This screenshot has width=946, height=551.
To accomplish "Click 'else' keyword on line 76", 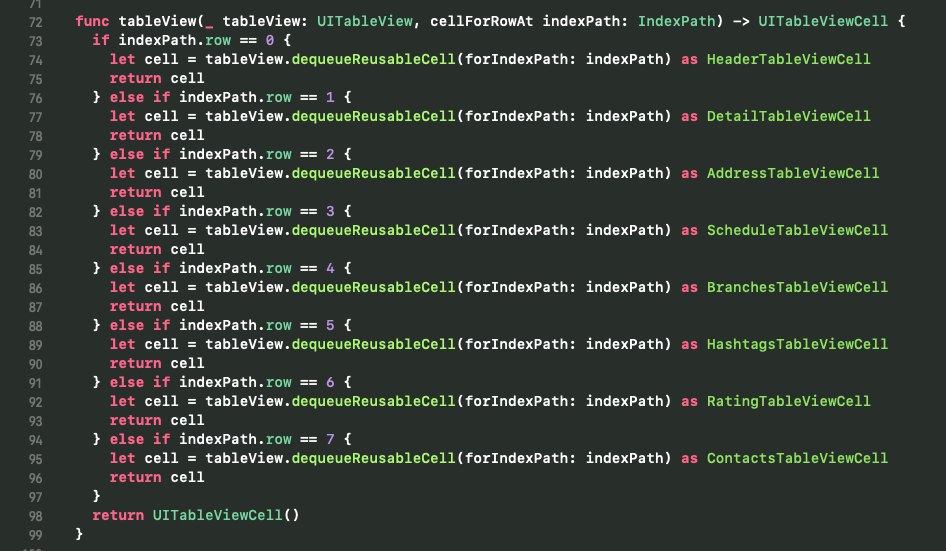I will (x=127, y=97).
